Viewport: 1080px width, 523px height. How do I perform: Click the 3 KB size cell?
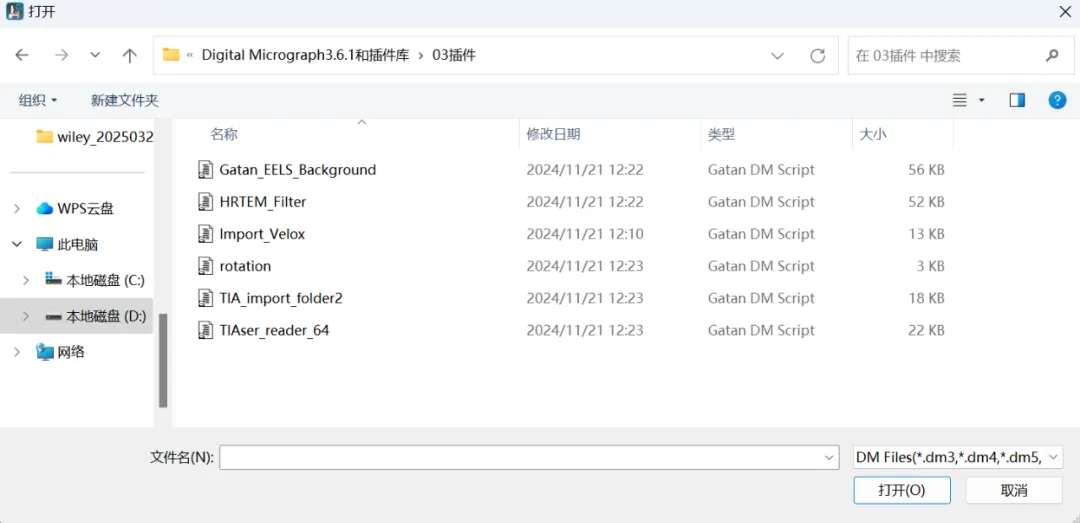pos(933,266)
